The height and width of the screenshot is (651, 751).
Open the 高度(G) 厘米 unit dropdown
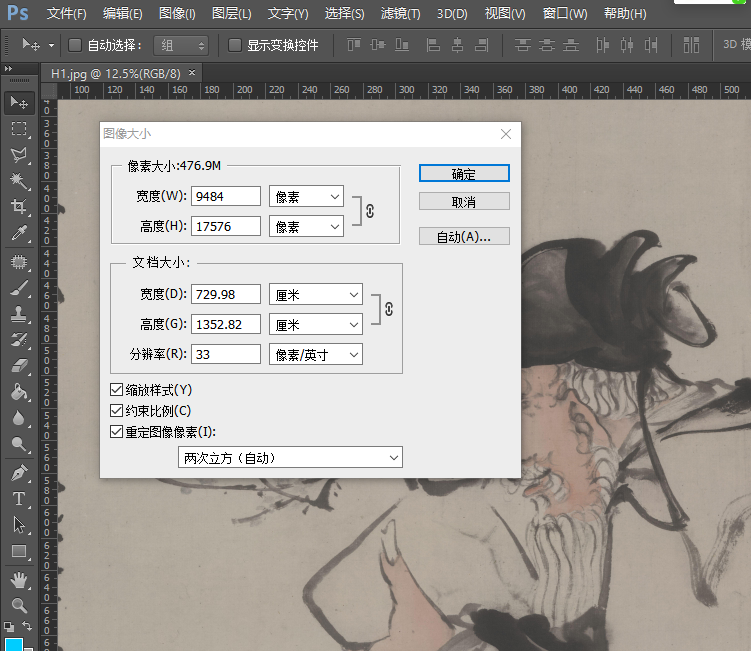click(316, 325)
